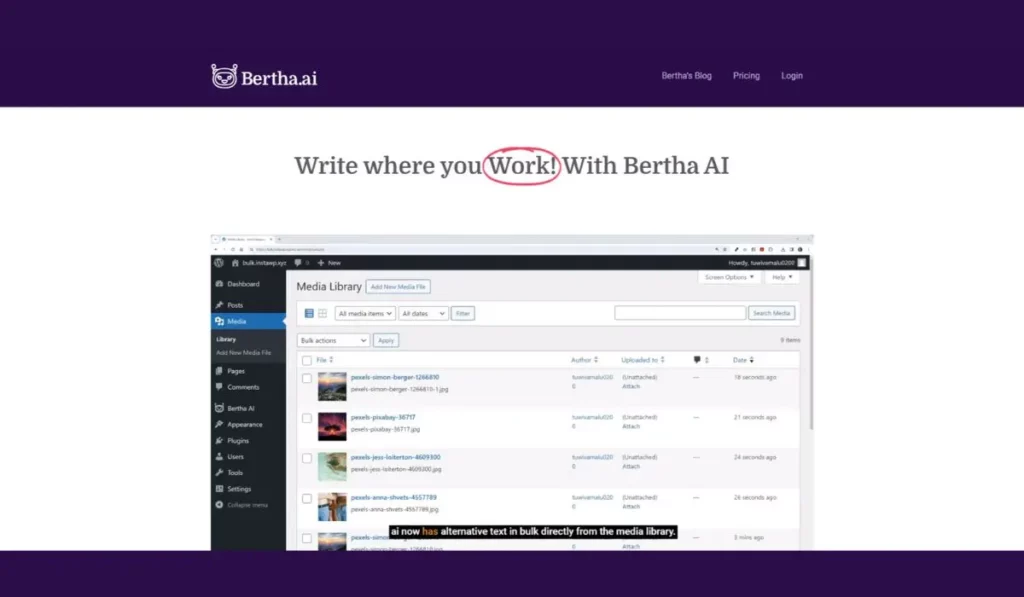Click the Filter button

pos(462,314)
